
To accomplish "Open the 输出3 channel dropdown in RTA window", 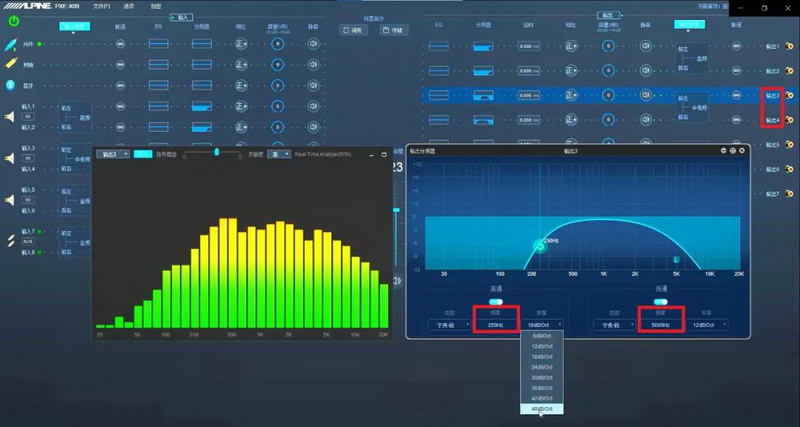I will pyautogui.click(x=113, y=154).
